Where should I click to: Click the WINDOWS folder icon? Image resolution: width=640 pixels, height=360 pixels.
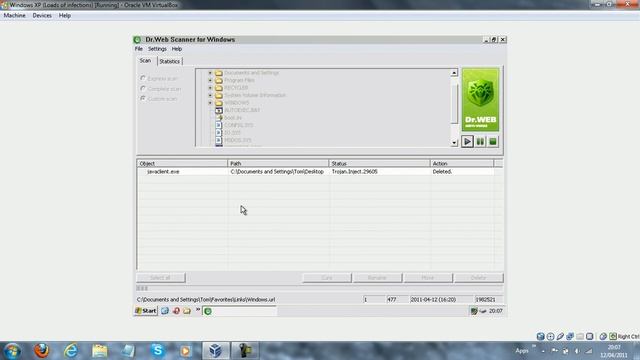219,103
